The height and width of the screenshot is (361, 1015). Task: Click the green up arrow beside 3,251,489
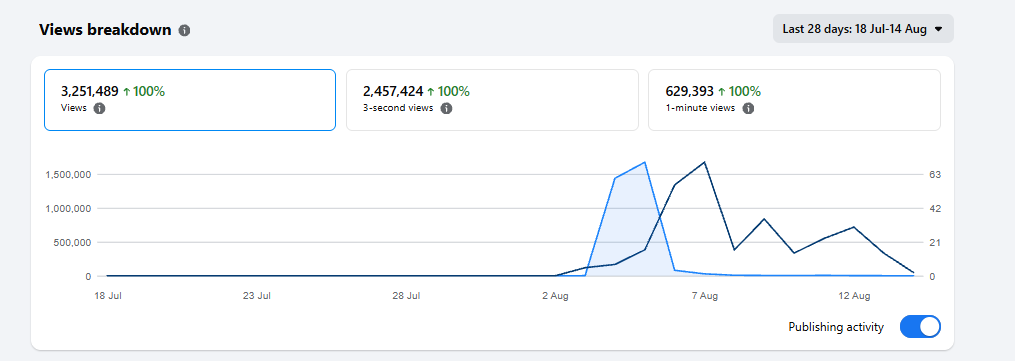click(x=127, y=91)
